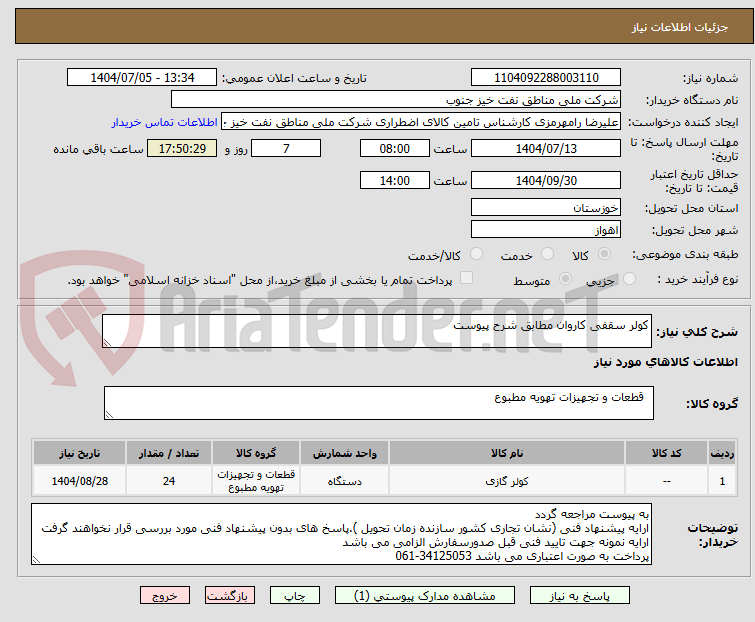The width and height of the screenshot is (755, 622).
Task: Click the need date cell 1404/08/28
Action: point(79,480)
